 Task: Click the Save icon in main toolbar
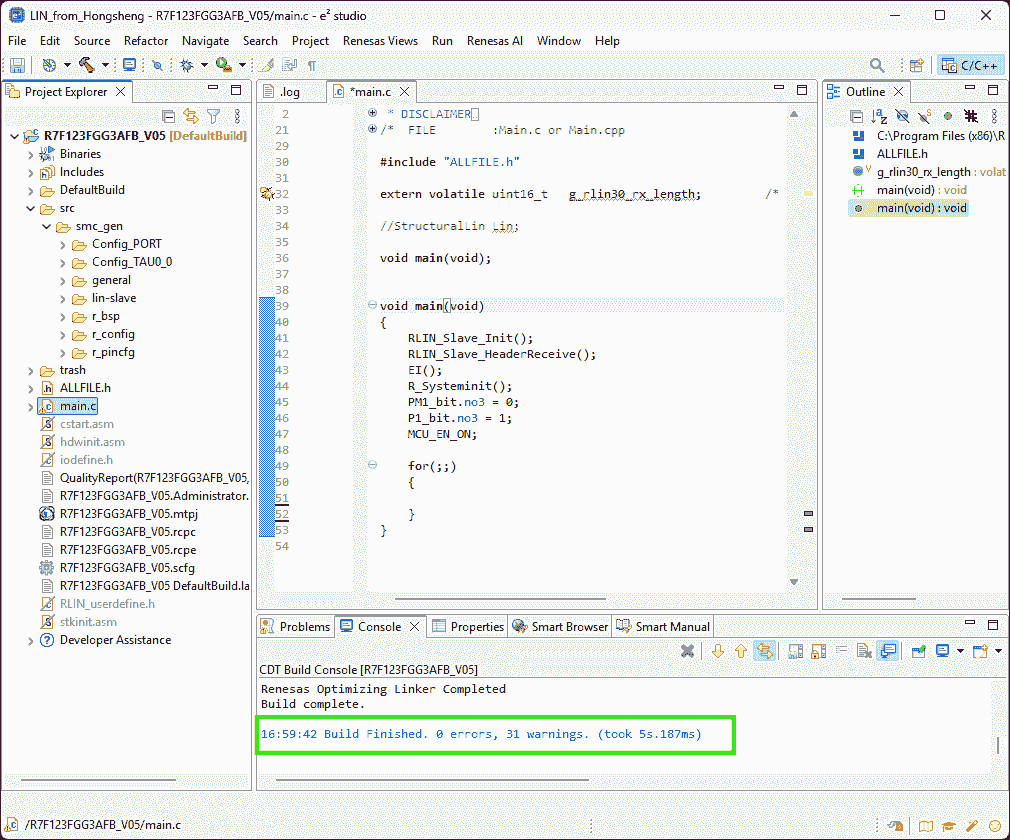point(17,65)
